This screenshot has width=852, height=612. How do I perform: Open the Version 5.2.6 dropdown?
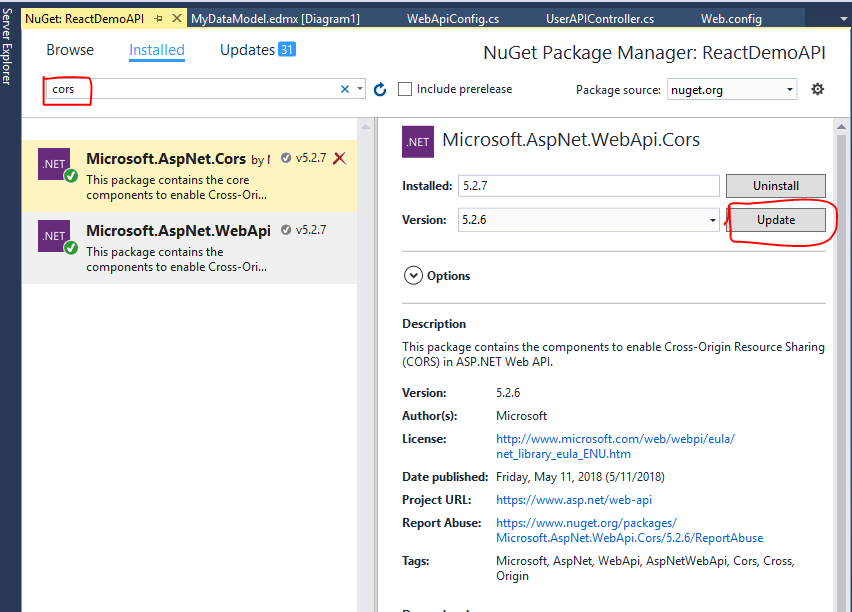coord(713,220)
